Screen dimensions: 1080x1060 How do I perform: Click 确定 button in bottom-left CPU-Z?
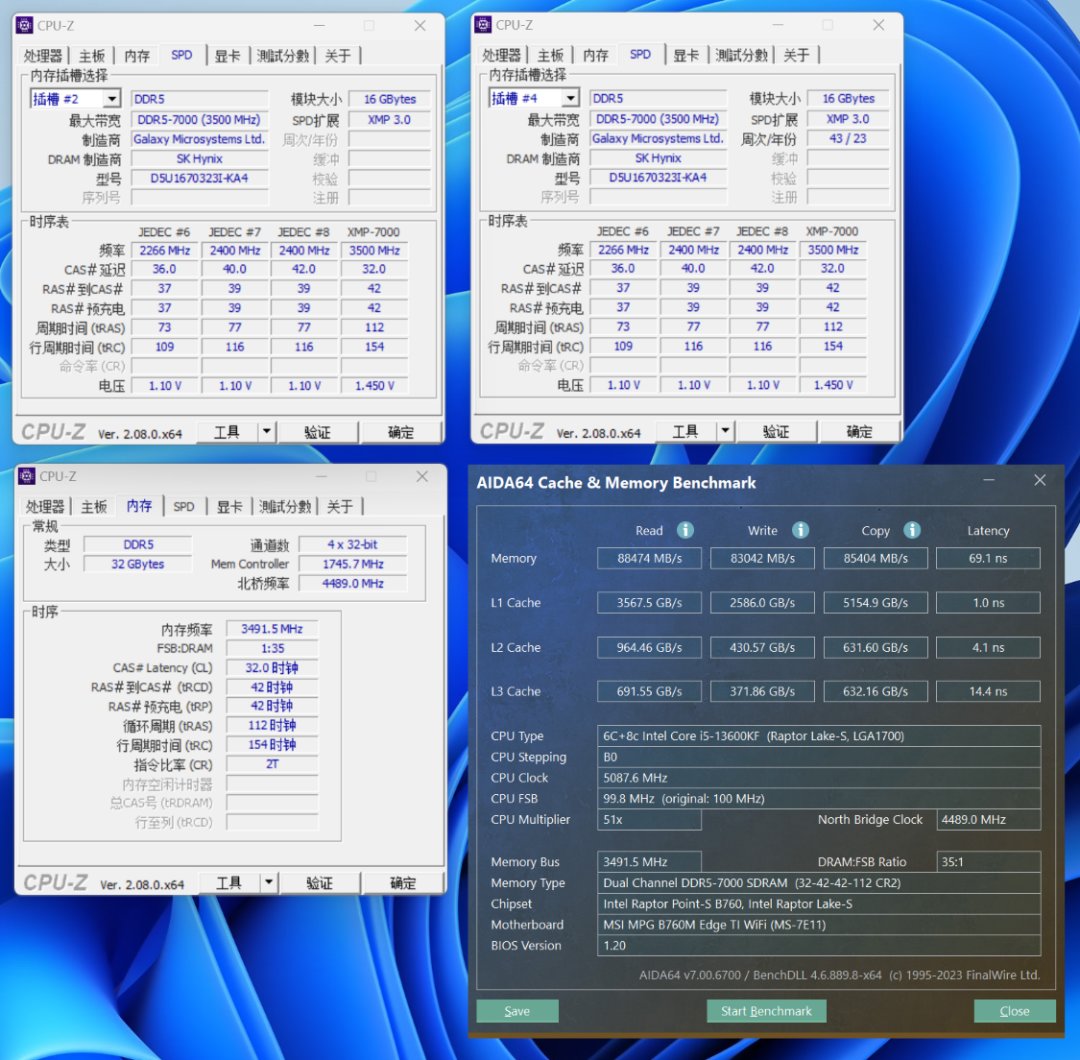point(403,882)
